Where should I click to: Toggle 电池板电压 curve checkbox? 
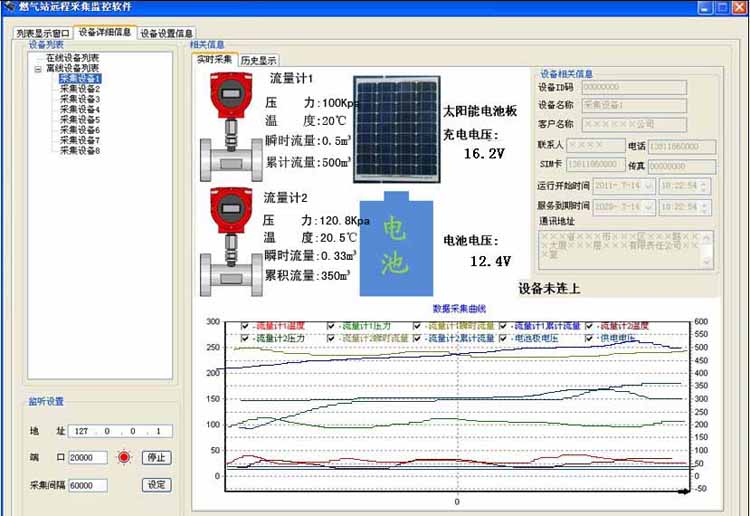tap(503, 338)
